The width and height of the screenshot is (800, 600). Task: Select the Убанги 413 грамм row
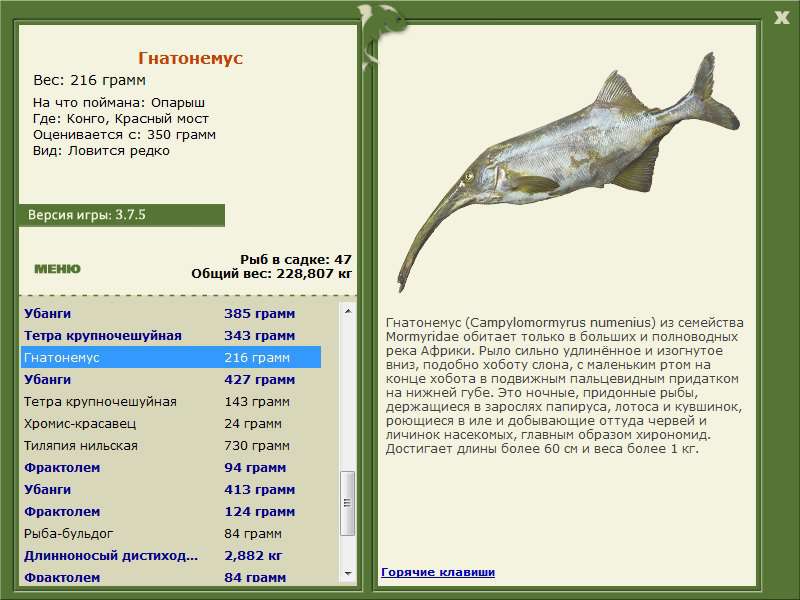pyautogui.click(x=171, y=489)
